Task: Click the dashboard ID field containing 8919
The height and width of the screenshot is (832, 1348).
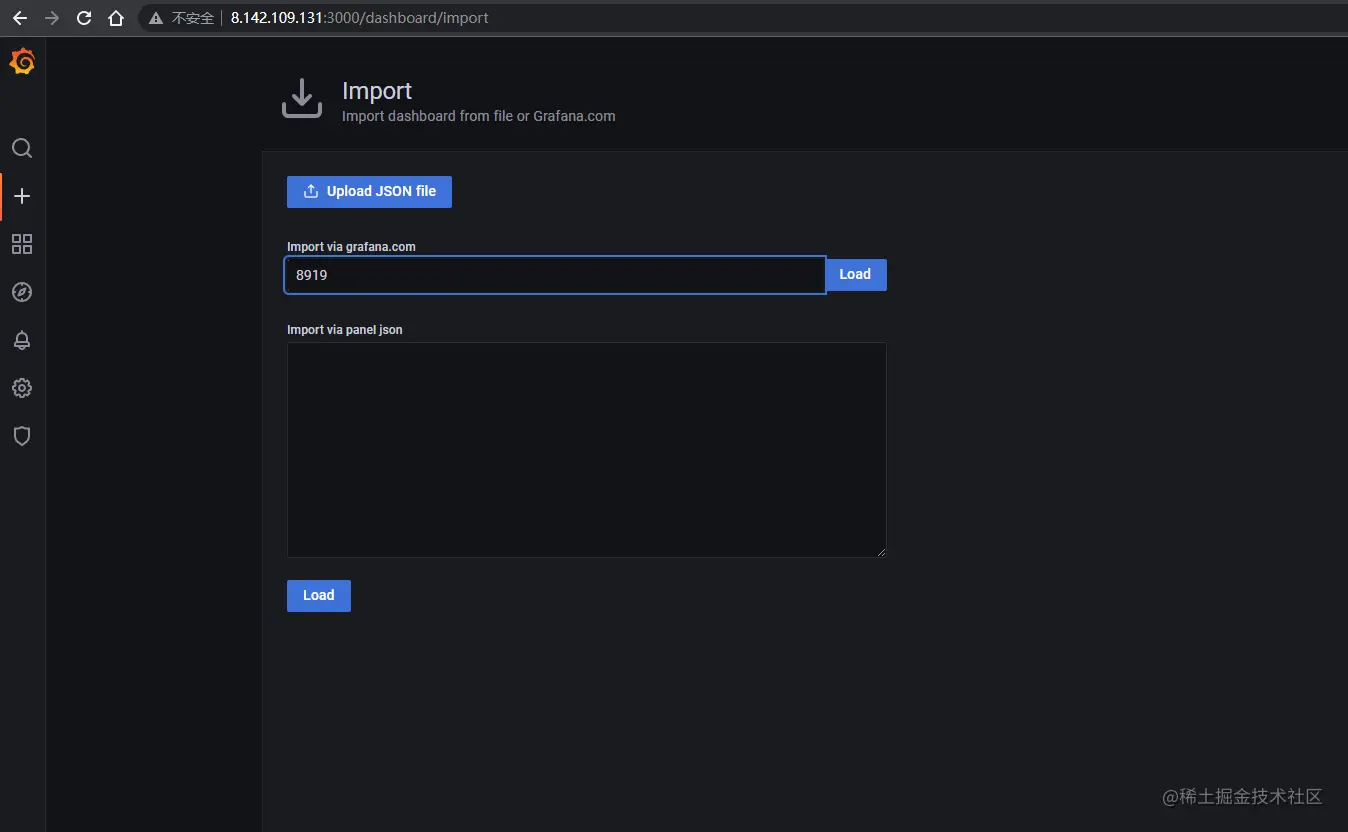Action: pos(555,274)
